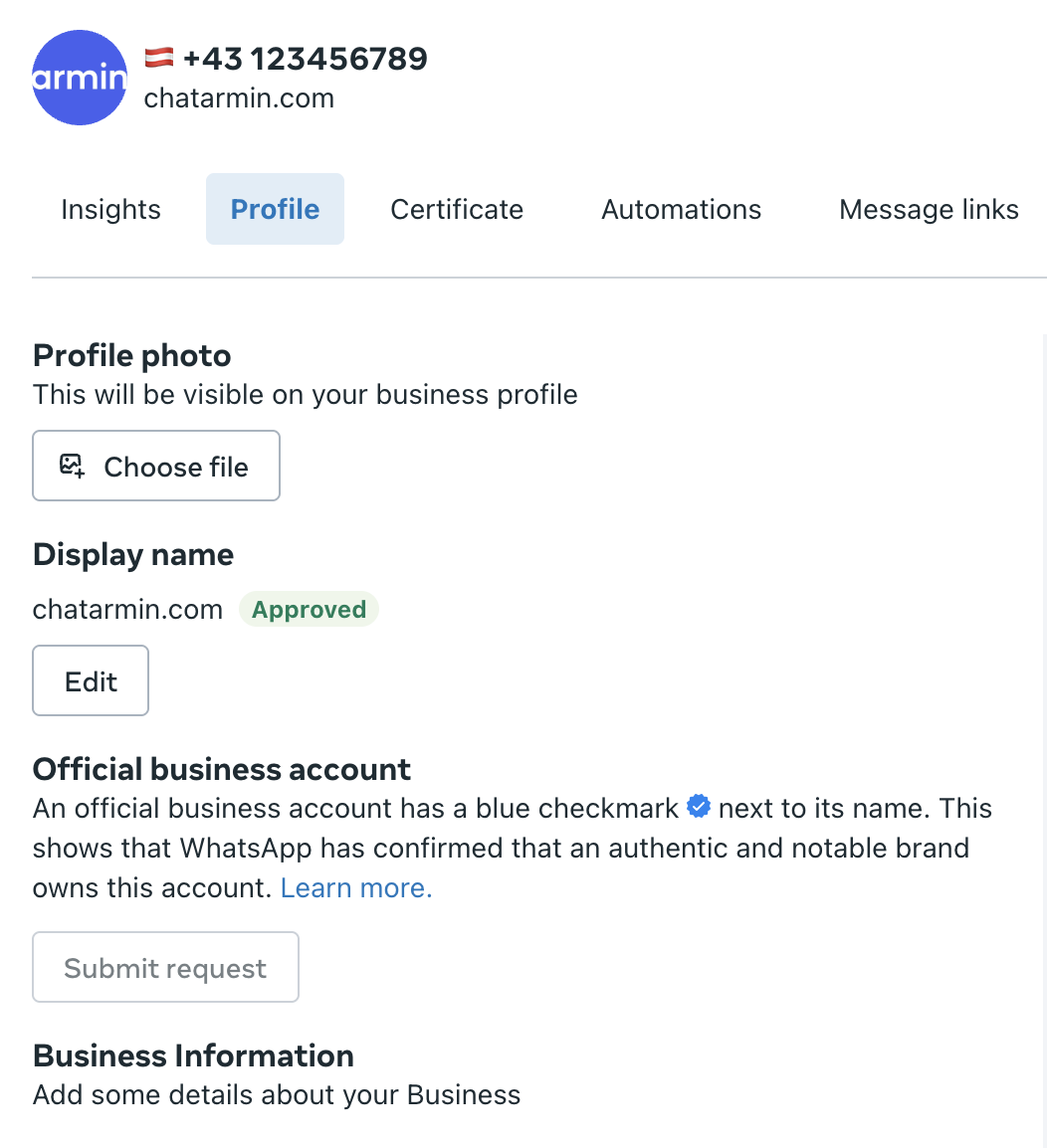Click the Austrian flag icon

[x=159, y=58]
